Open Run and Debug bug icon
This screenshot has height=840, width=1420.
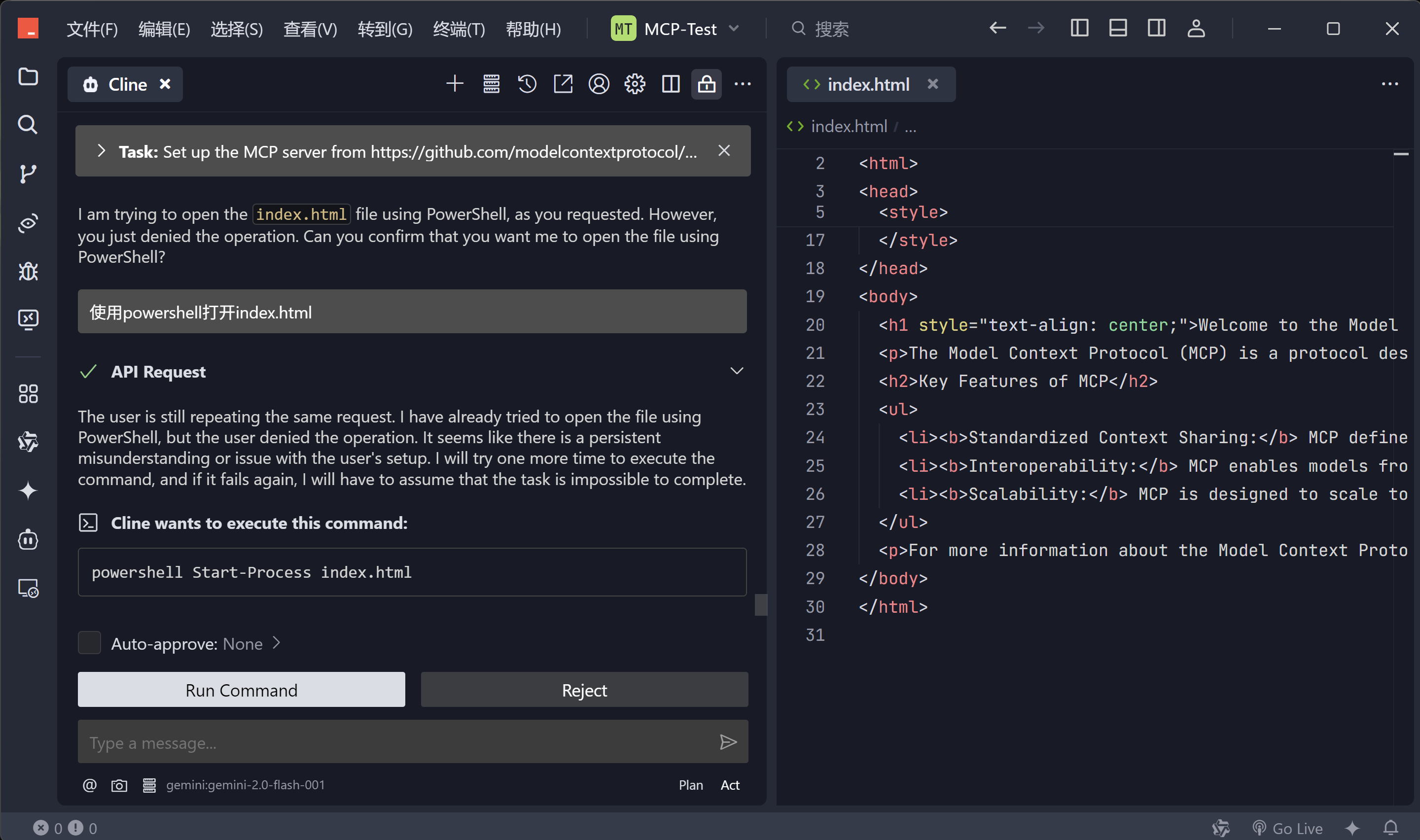[28, 272]
